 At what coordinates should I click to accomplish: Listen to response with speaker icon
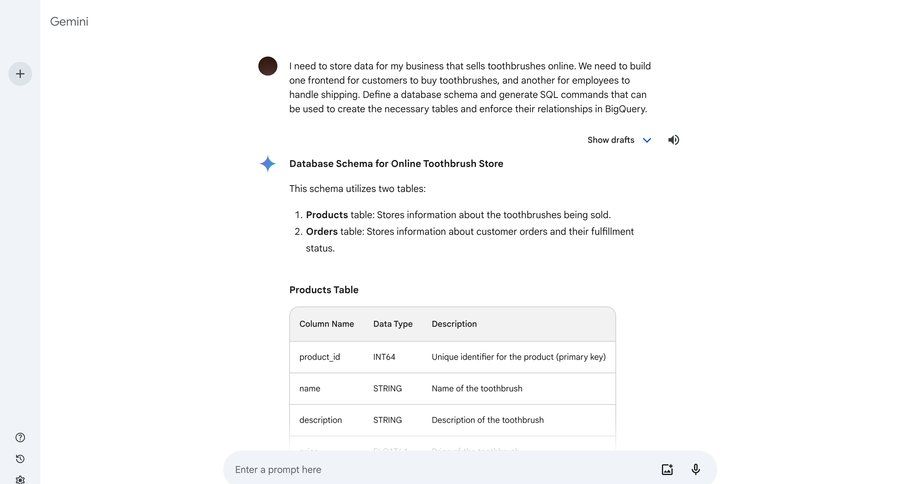[x=674, y=140]
